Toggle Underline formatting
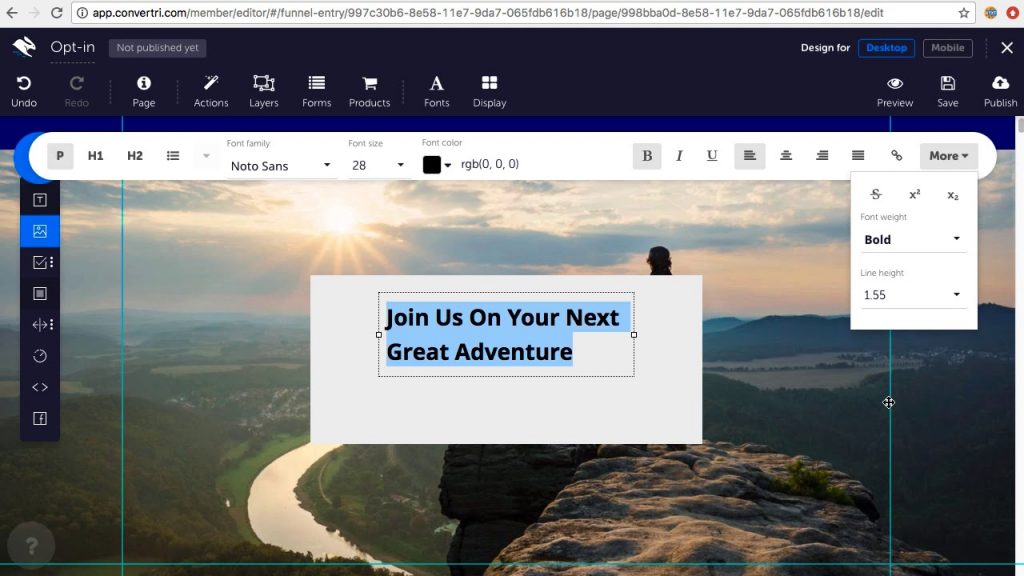 tap(712, 156)
